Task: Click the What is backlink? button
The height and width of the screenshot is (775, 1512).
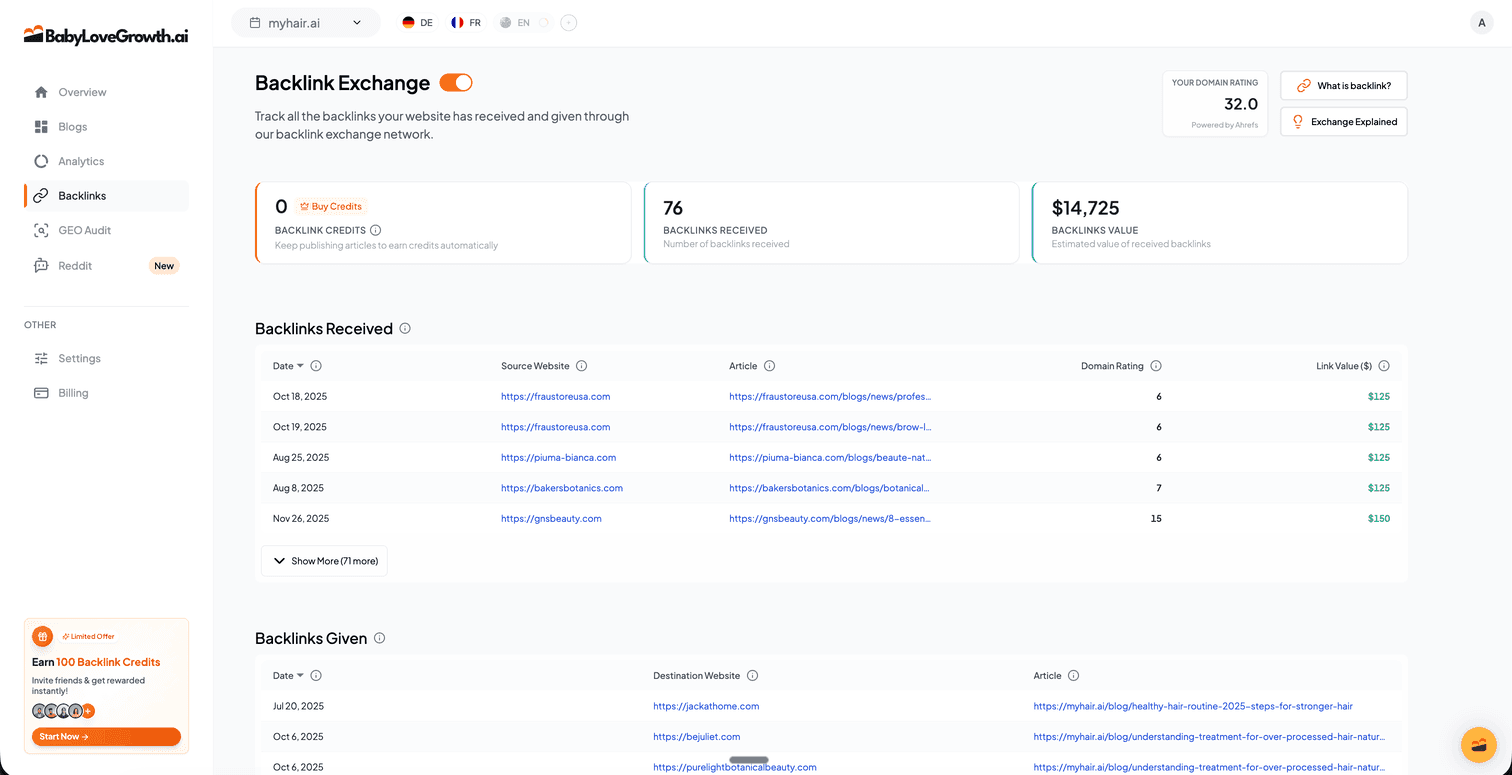Action: click(1343, 85)
